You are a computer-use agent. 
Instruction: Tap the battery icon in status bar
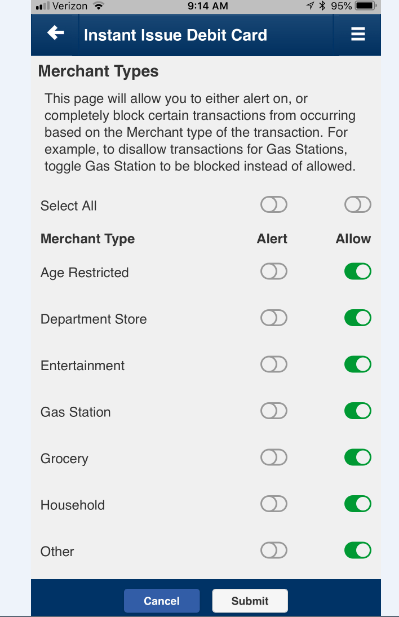366,6
